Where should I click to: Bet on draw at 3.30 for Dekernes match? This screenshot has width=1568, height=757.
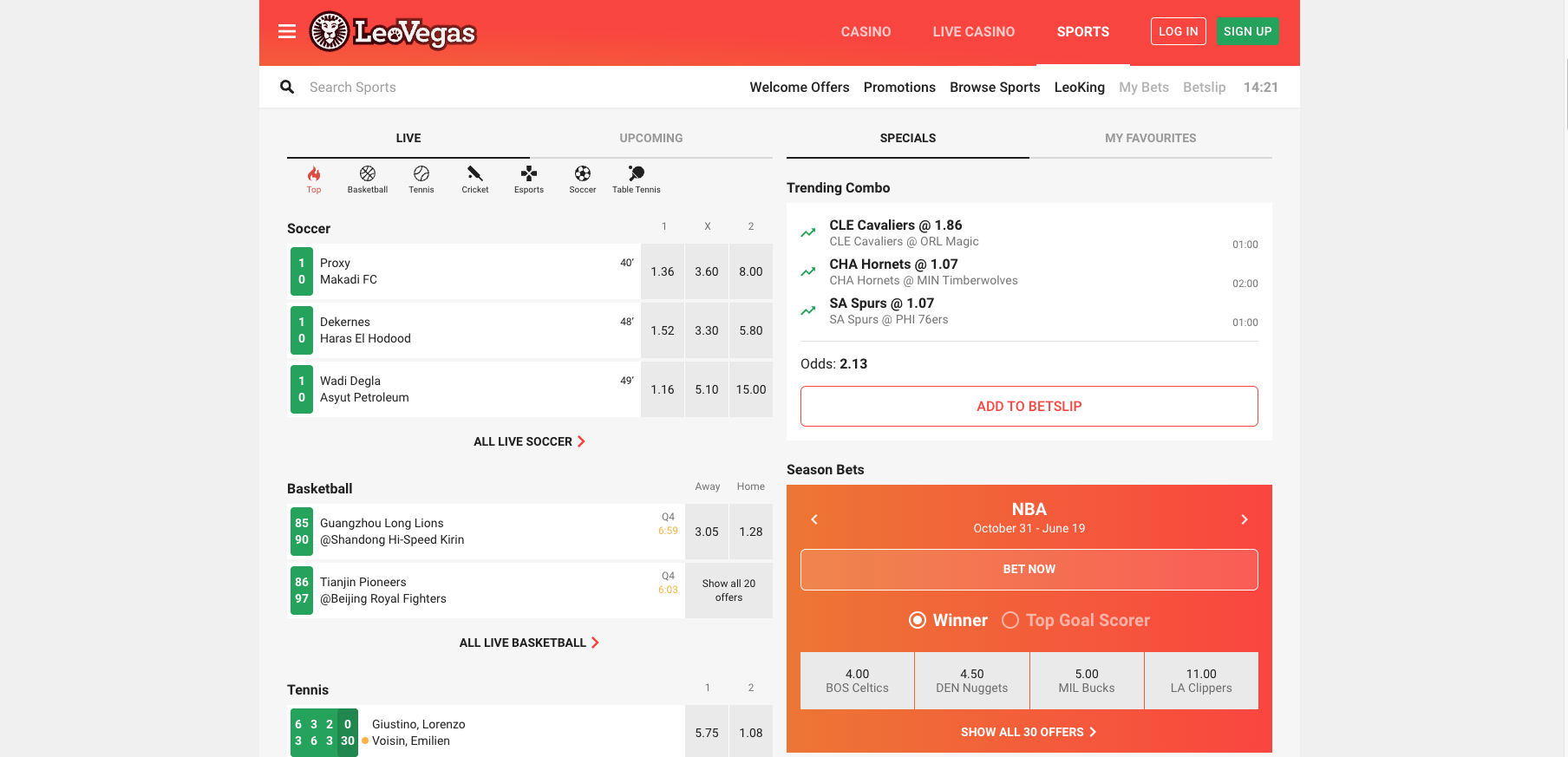coord(707,330)
